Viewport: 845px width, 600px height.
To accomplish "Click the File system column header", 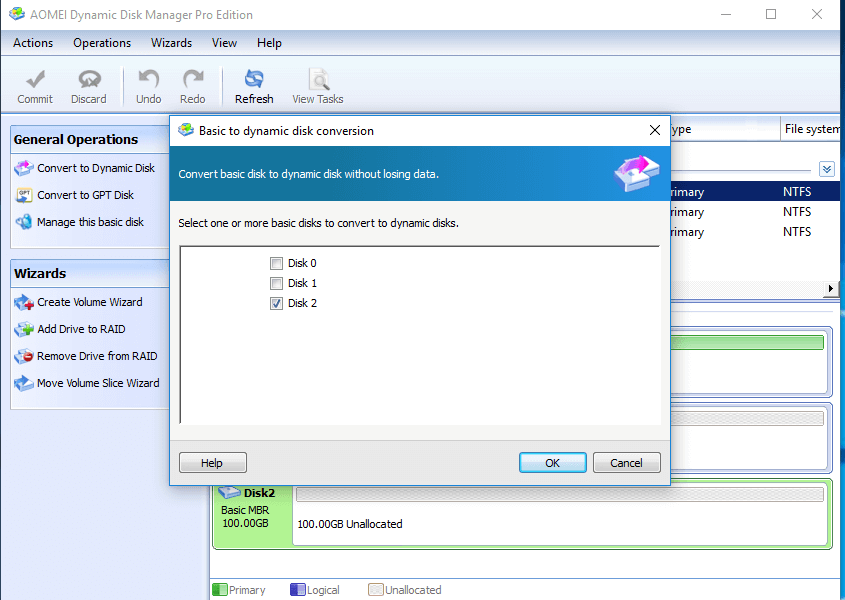I will click(x=812, y=129).
